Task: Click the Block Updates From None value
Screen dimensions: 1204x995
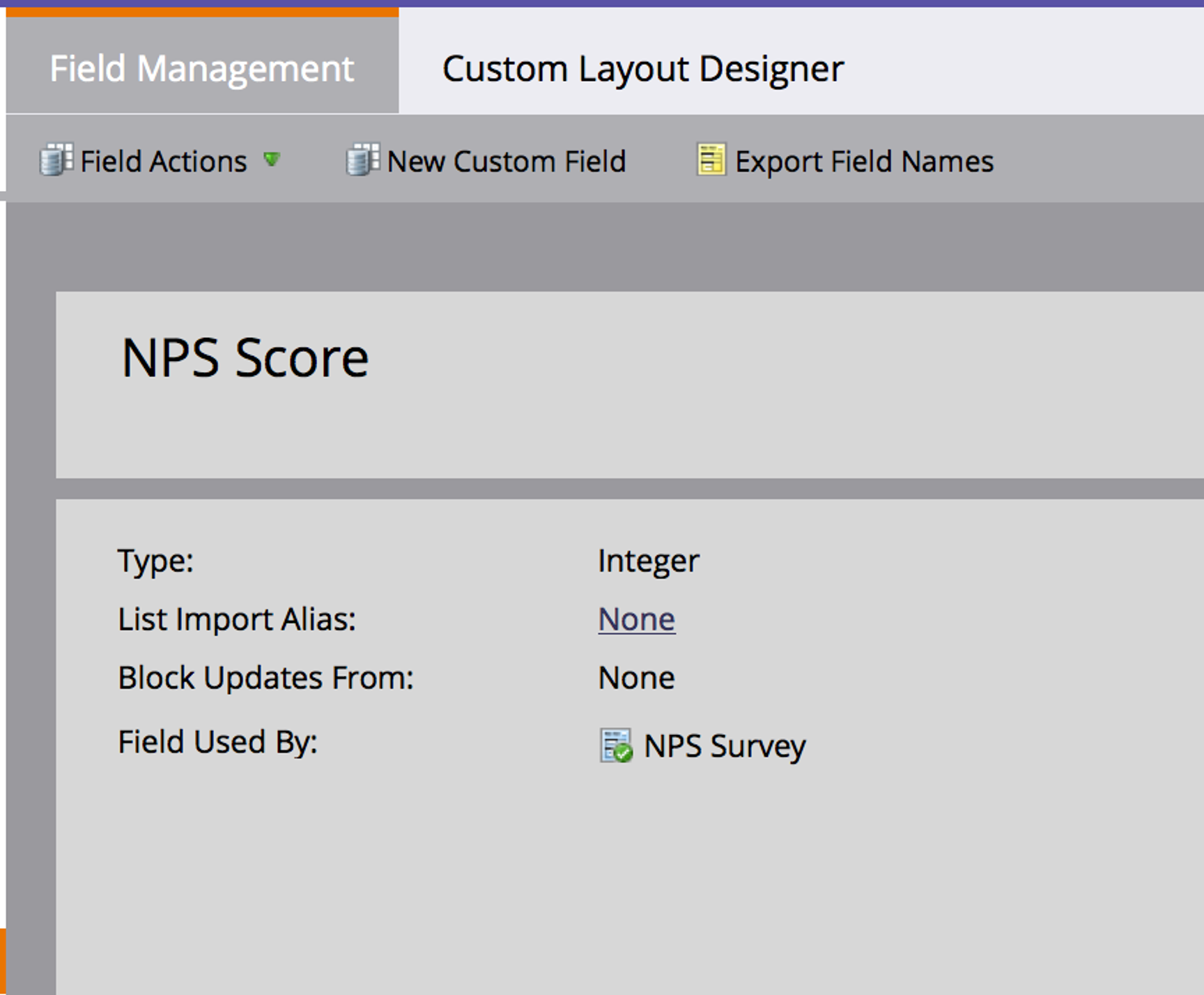Action: tap(636, 678)
